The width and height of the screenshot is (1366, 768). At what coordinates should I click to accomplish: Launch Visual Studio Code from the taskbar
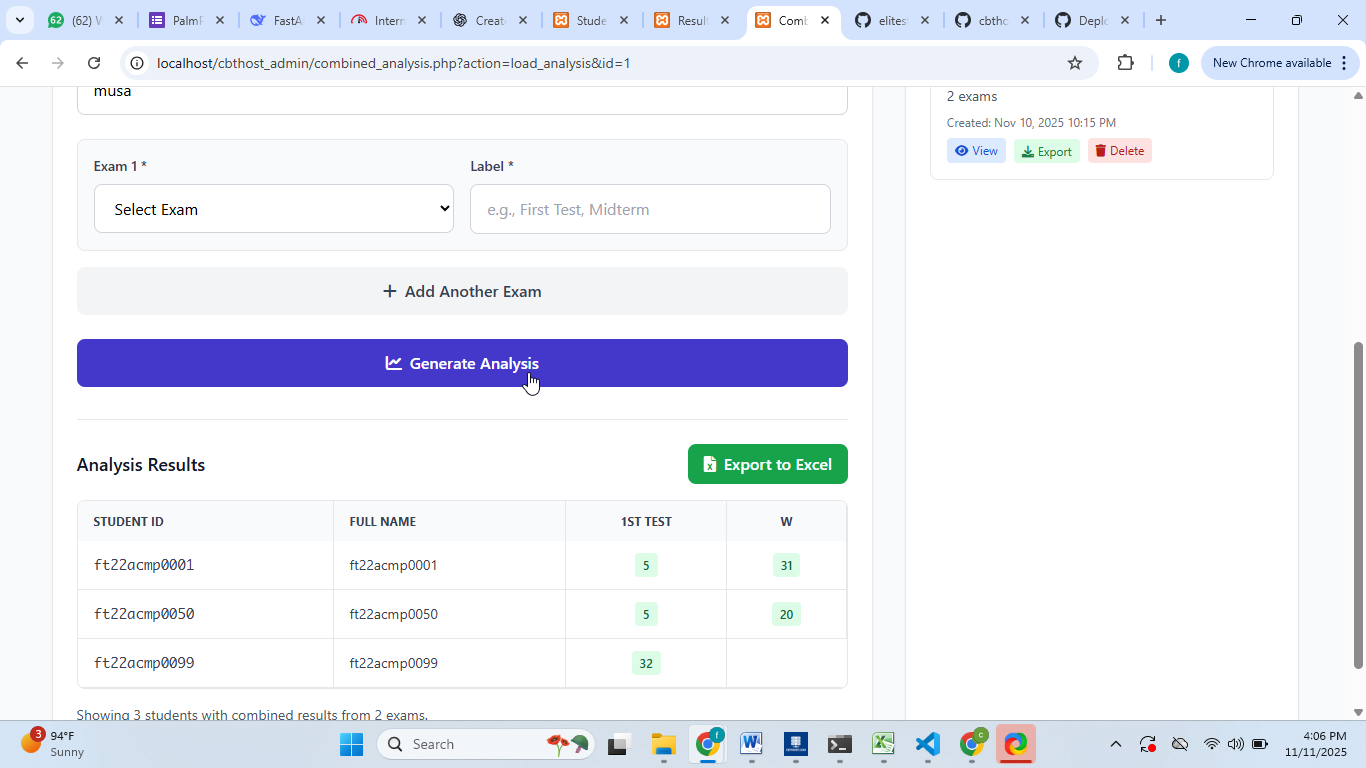[927, 744]
